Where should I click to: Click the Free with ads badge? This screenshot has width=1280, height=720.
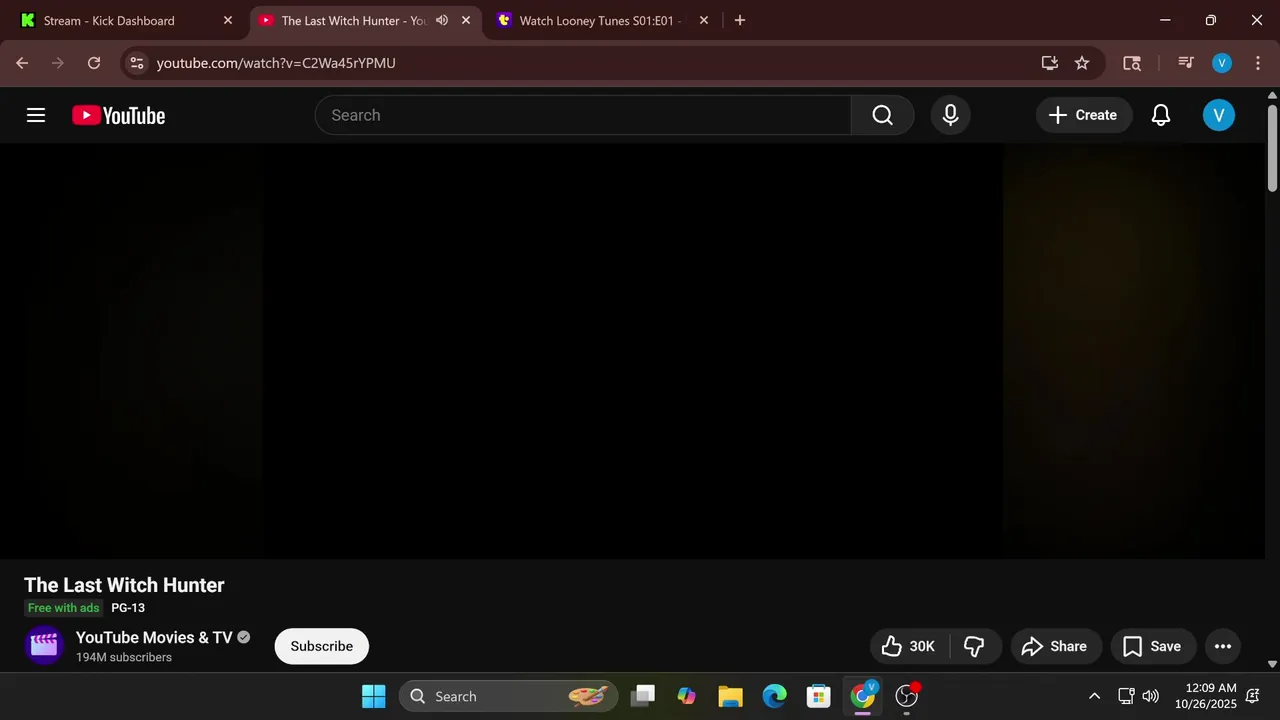pyautogui.click(x=63, y=608)
